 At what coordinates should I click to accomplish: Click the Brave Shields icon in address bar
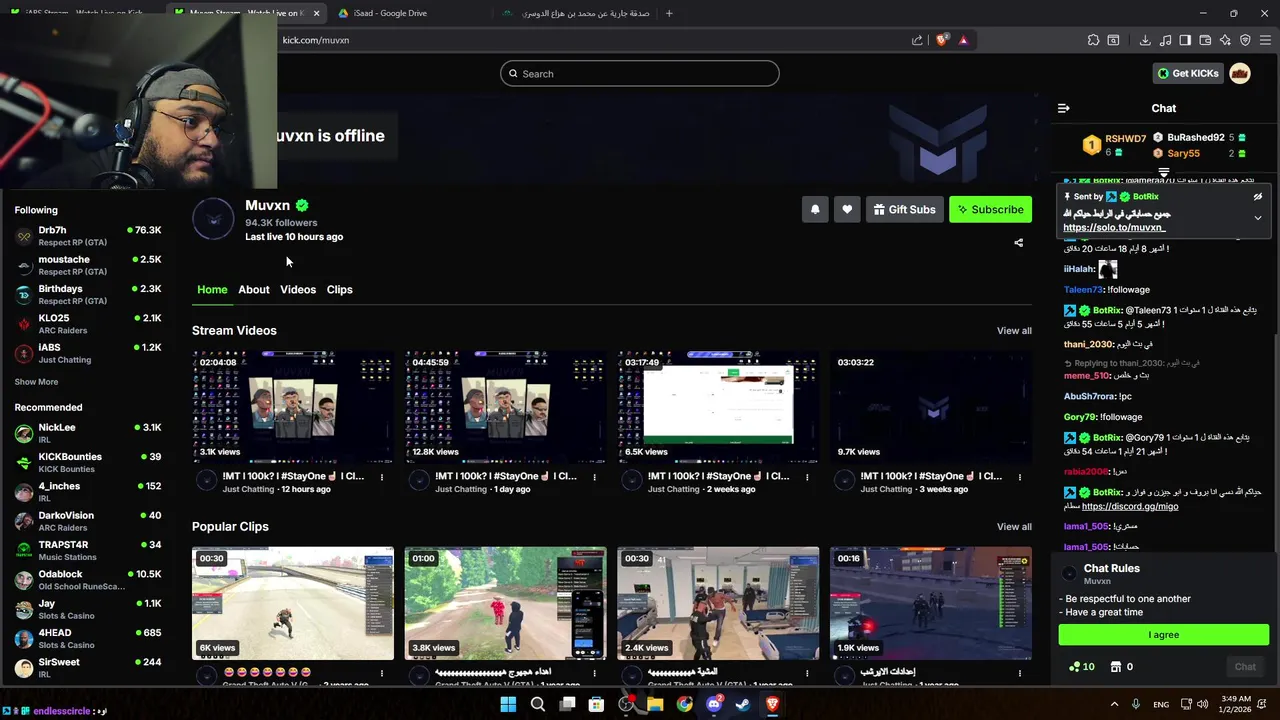pyautogui.click(x=942, y=40)
